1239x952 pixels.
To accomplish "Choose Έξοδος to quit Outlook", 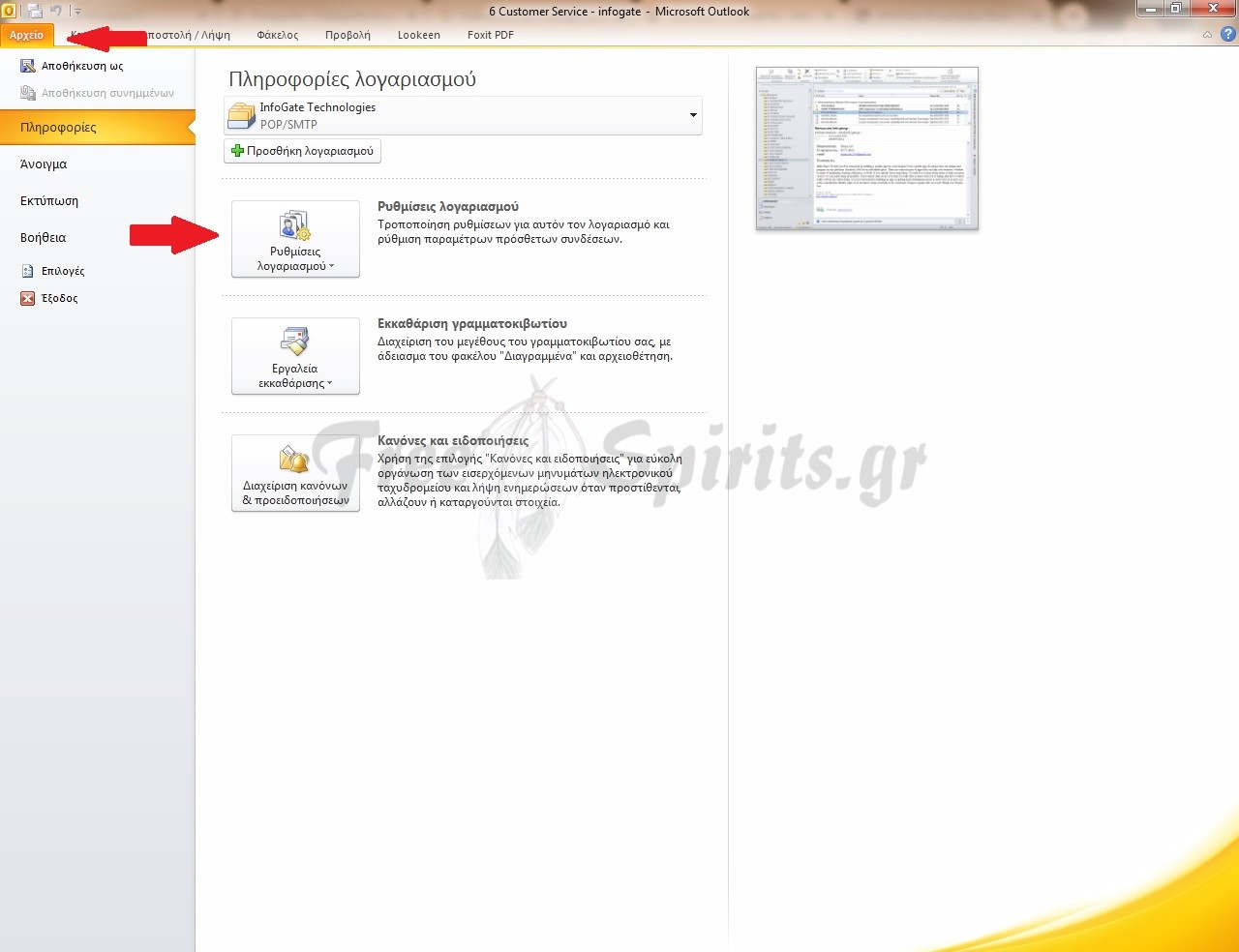I will 60,298.
